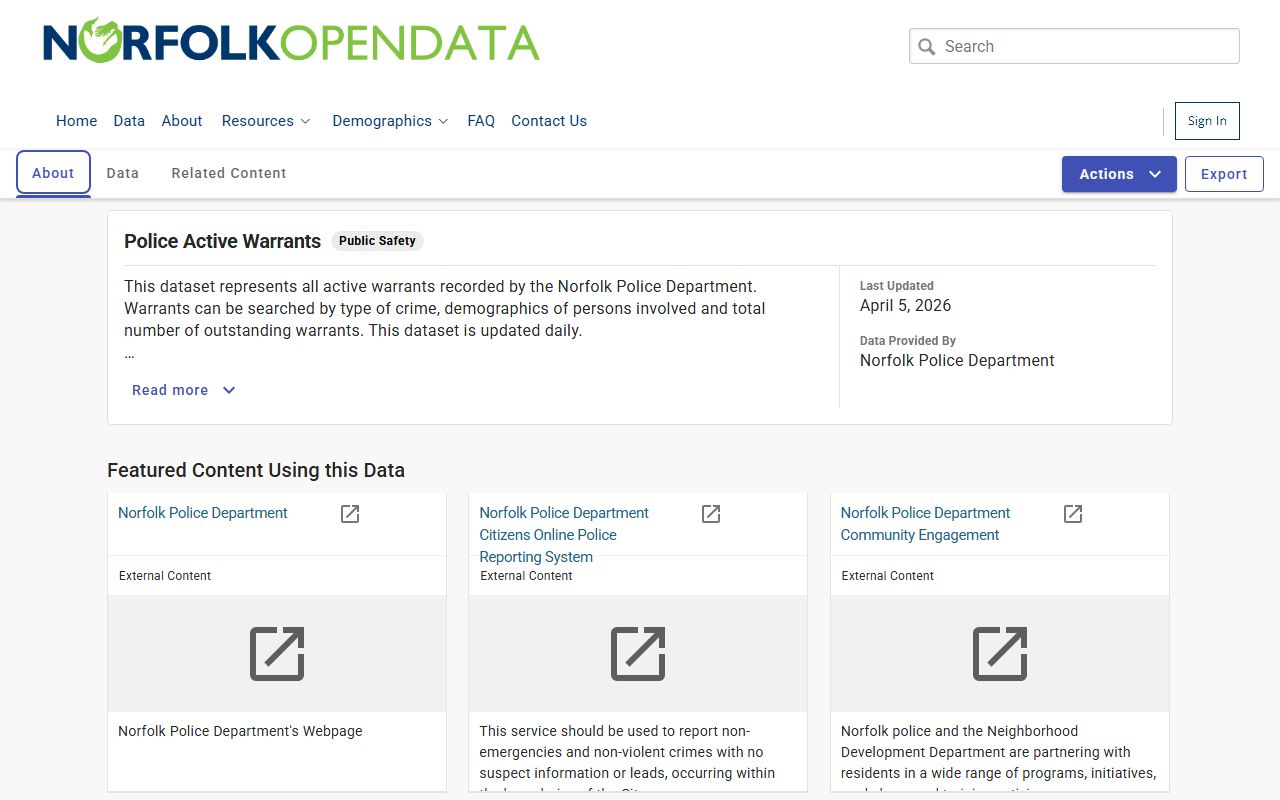Click the Sign In button

pos(1207,121)
